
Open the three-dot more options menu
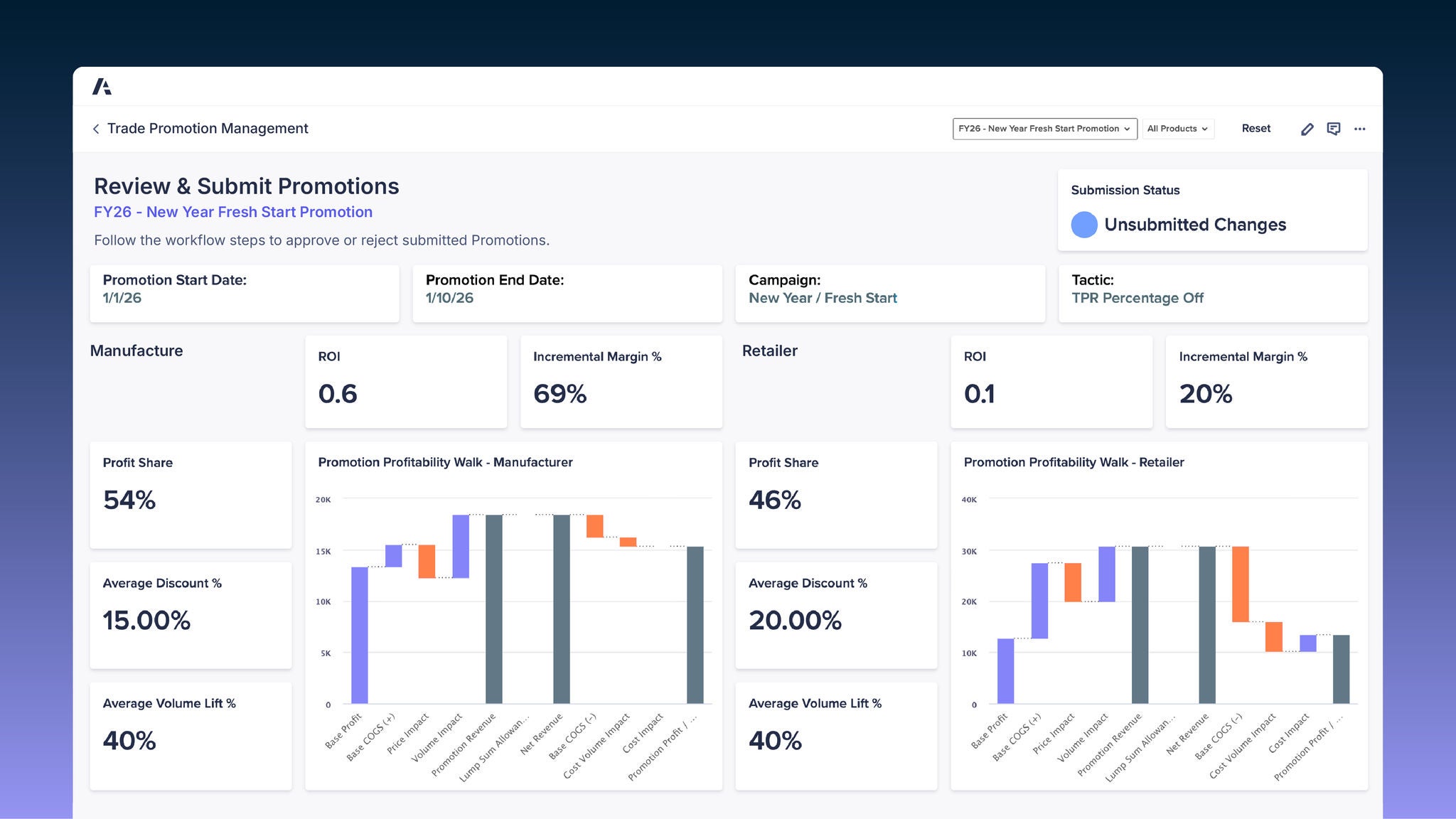[1359, 129]
